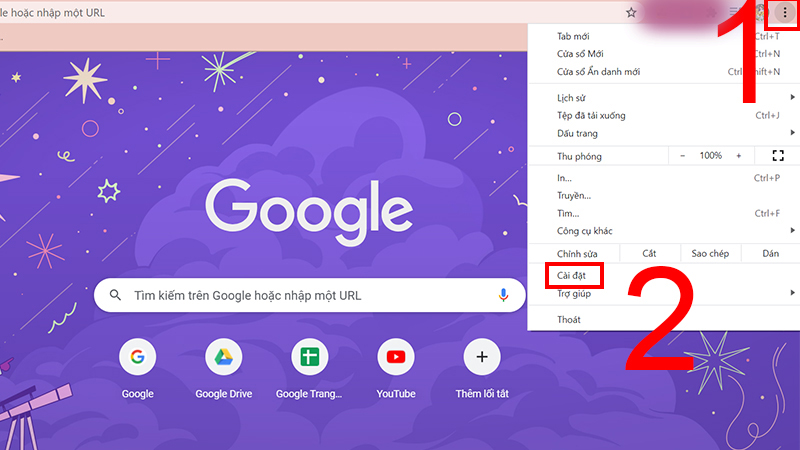Click the Sao chép button
The height and width of the screenshot is (450, 800).
coord(710,254)
